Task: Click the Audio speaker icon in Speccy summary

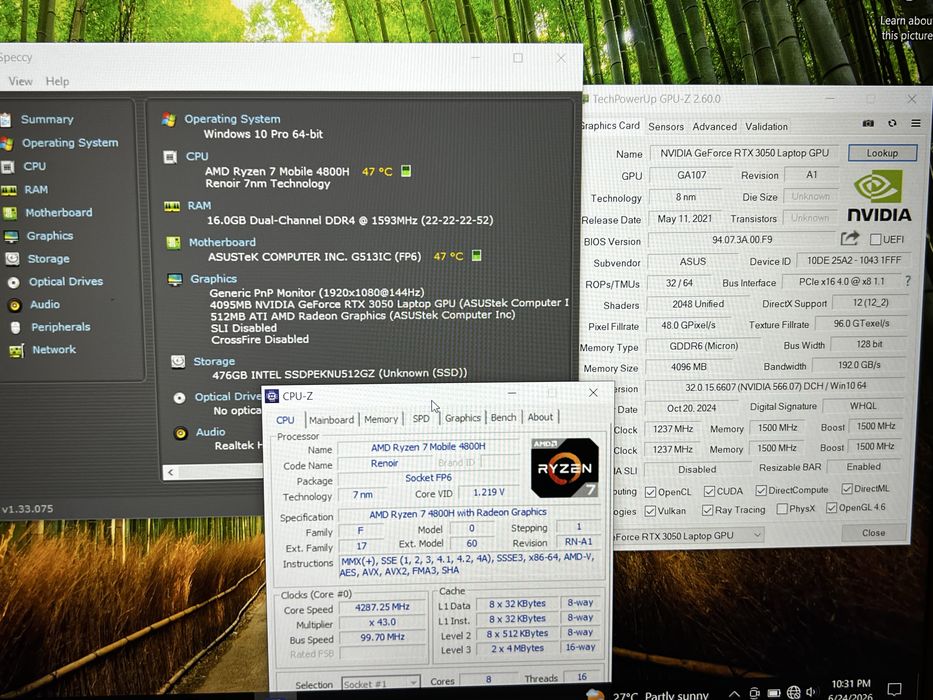Action: (180, 433)
